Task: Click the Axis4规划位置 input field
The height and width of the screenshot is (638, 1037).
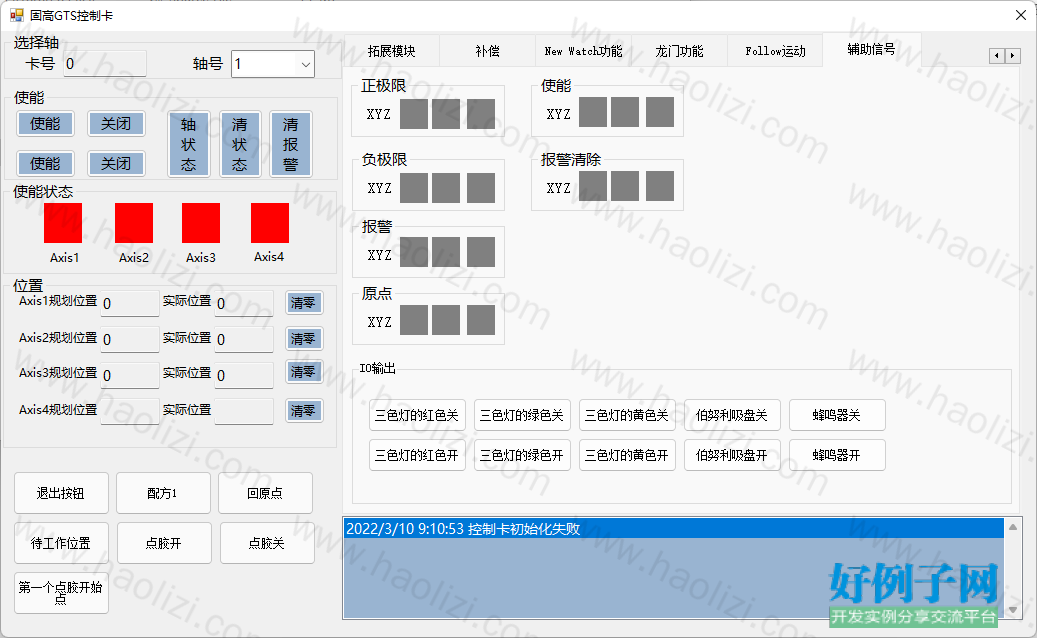Action: pyautogui.click(x=130, y=411)
